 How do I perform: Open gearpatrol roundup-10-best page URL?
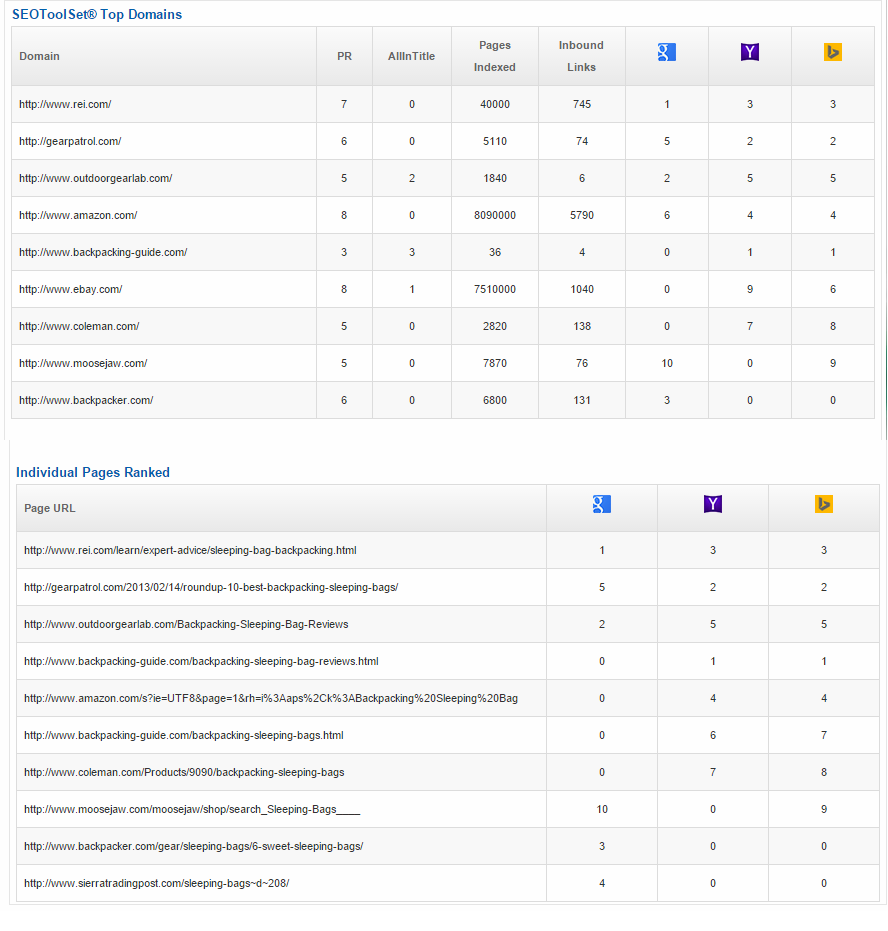211,587
